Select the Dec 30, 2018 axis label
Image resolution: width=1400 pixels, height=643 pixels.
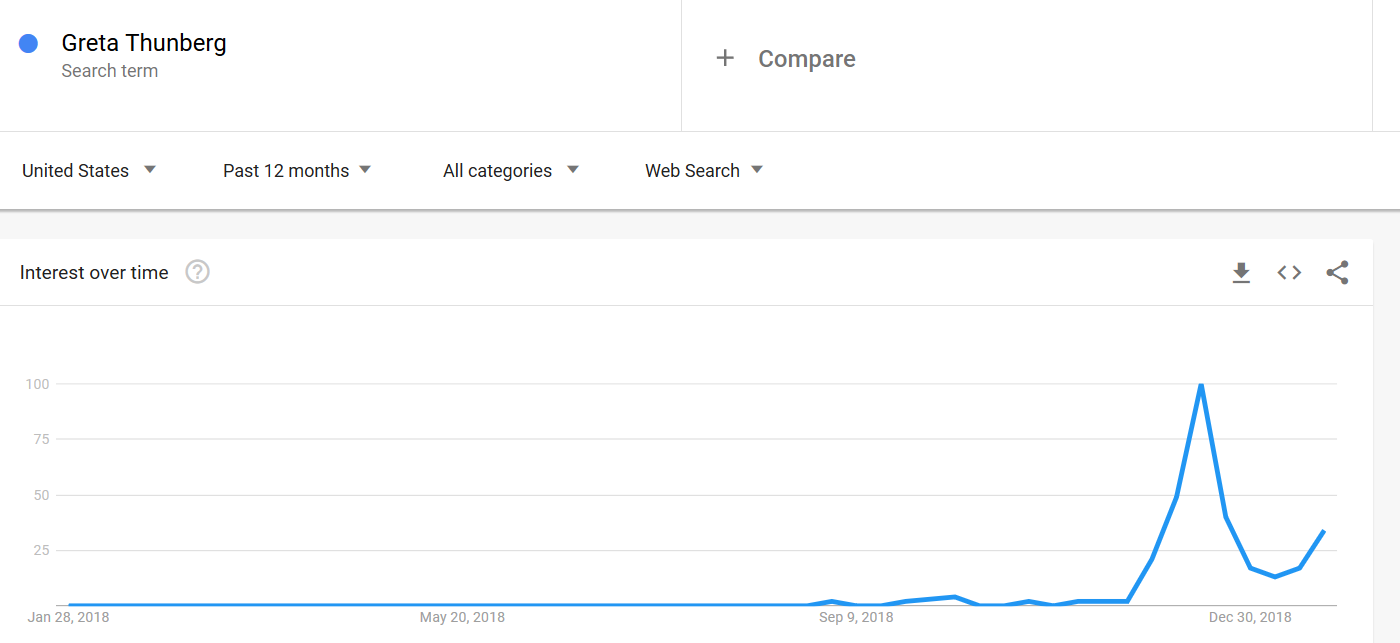pyautogui.click(x=1249, y=618)
